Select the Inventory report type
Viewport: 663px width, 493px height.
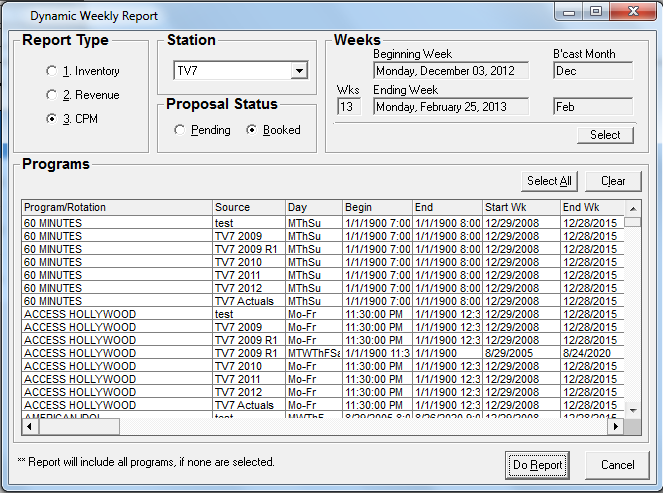(52, 71)
